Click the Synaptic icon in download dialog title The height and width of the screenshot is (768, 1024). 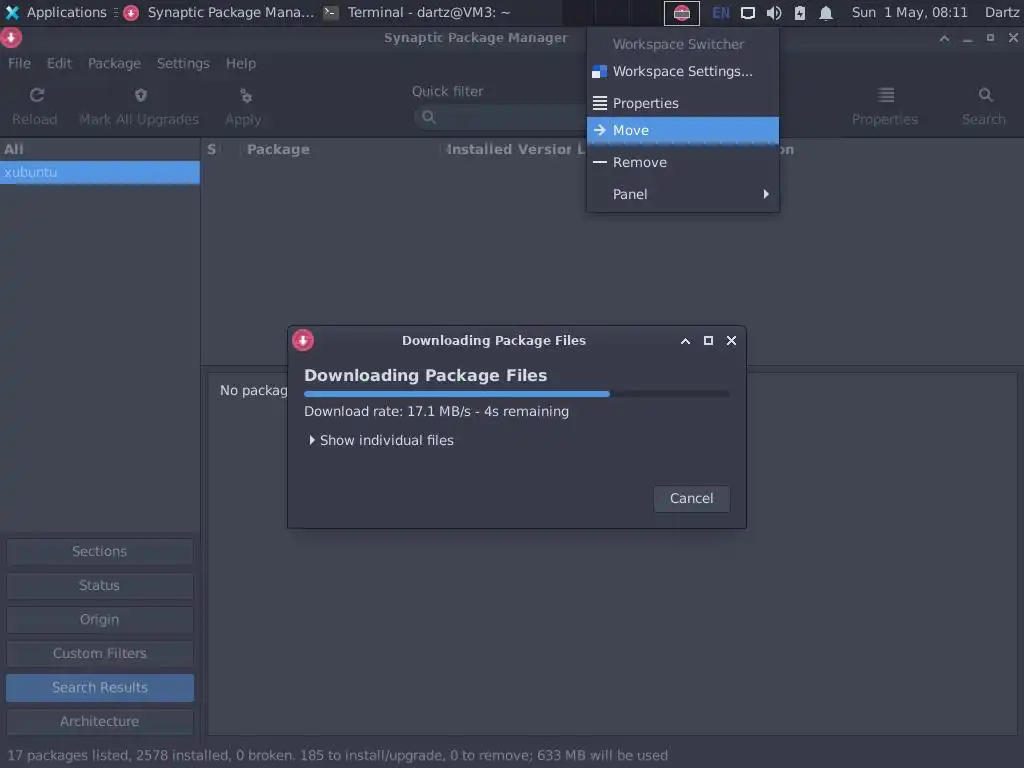click(303, 340)
